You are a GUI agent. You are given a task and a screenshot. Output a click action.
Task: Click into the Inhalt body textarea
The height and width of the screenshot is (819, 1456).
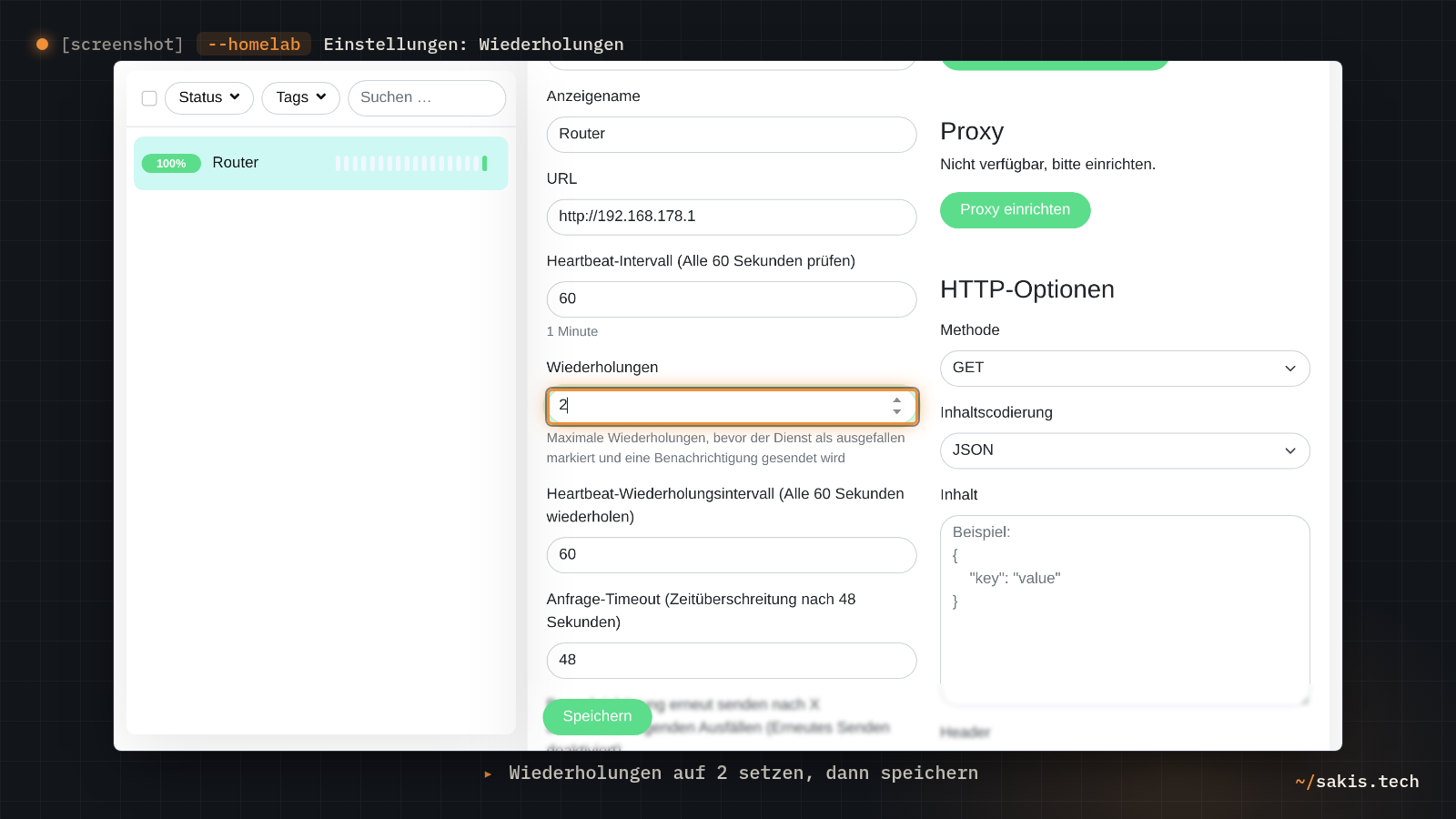tap(1125, 611)
